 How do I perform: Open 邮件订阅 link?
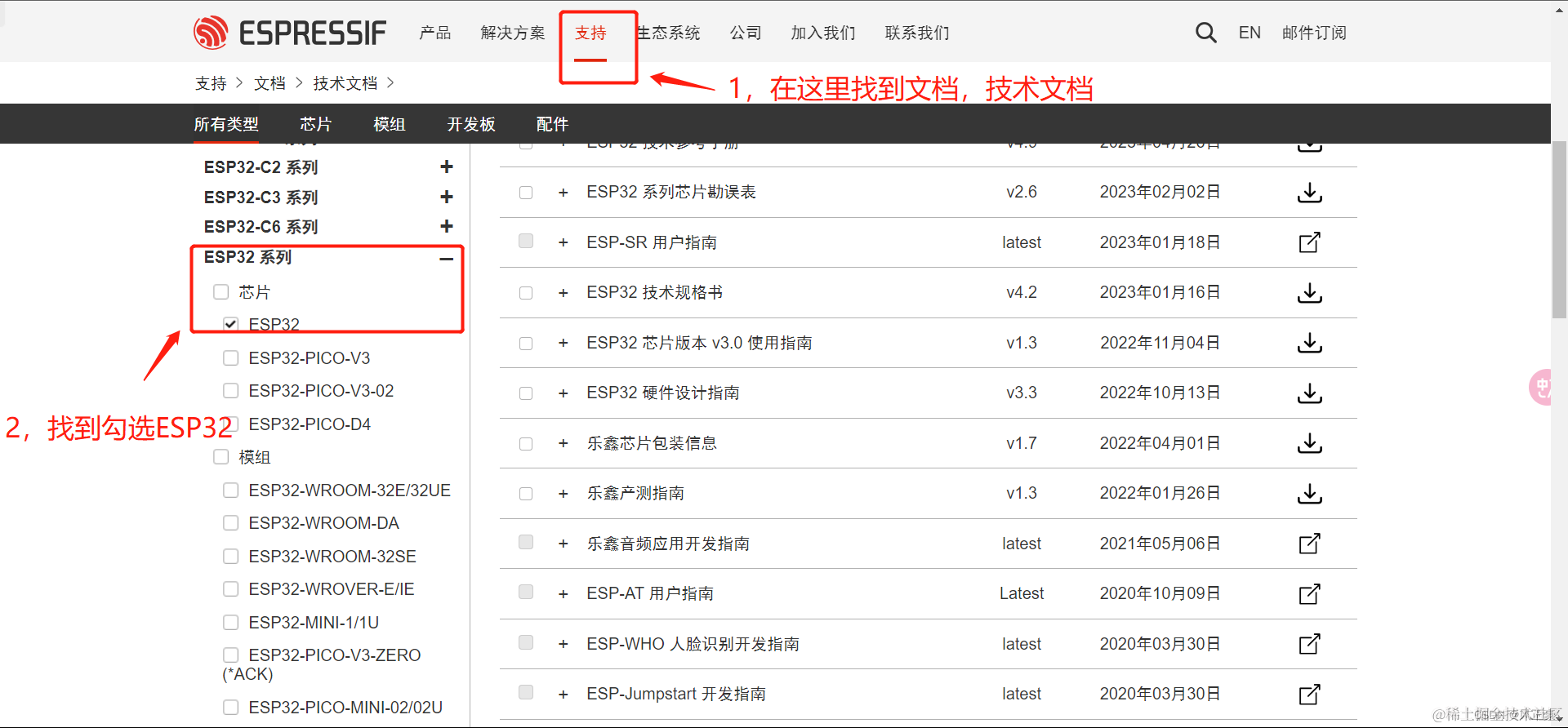pyautogui.click(x=1314, y=33)
